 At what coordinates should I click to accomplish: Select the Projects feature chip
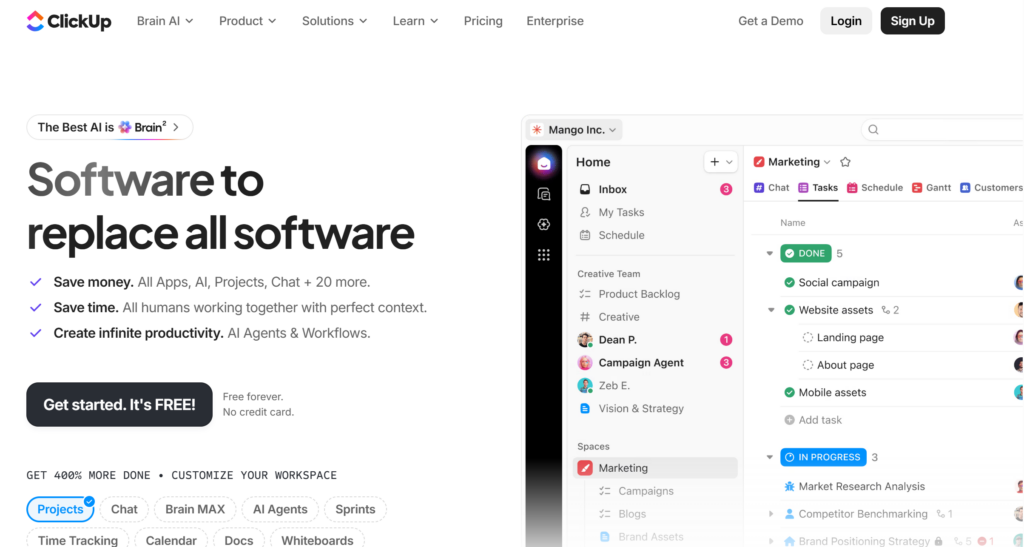tap(60, 509)
